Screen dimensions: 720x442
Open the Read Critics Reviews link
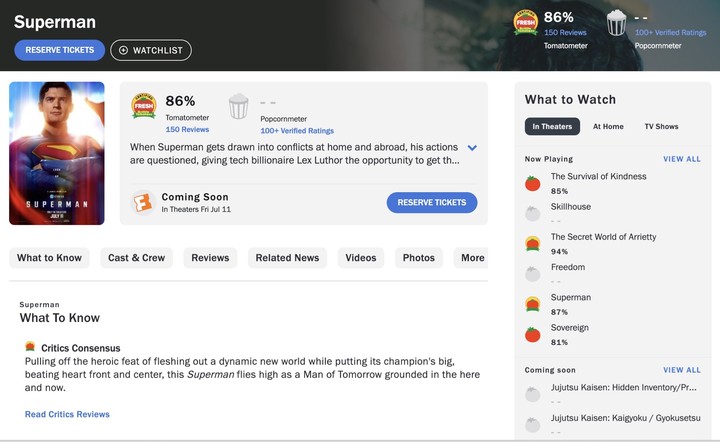67,414
